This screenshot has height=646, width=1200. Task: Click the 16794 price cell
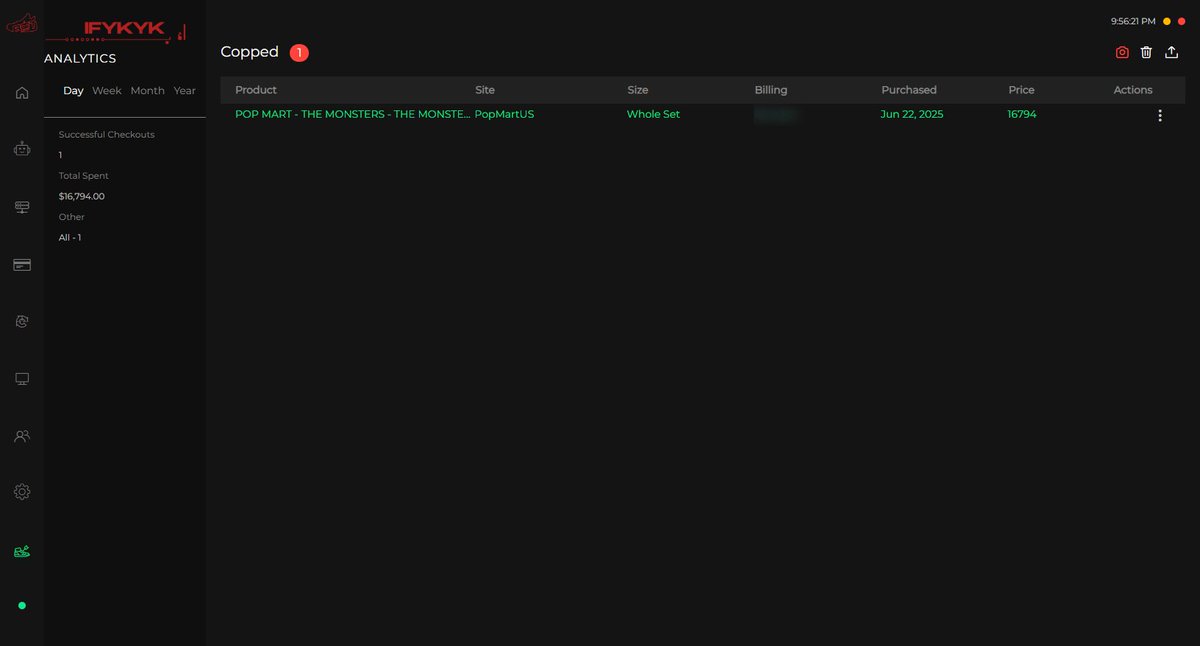[1022, 115]
